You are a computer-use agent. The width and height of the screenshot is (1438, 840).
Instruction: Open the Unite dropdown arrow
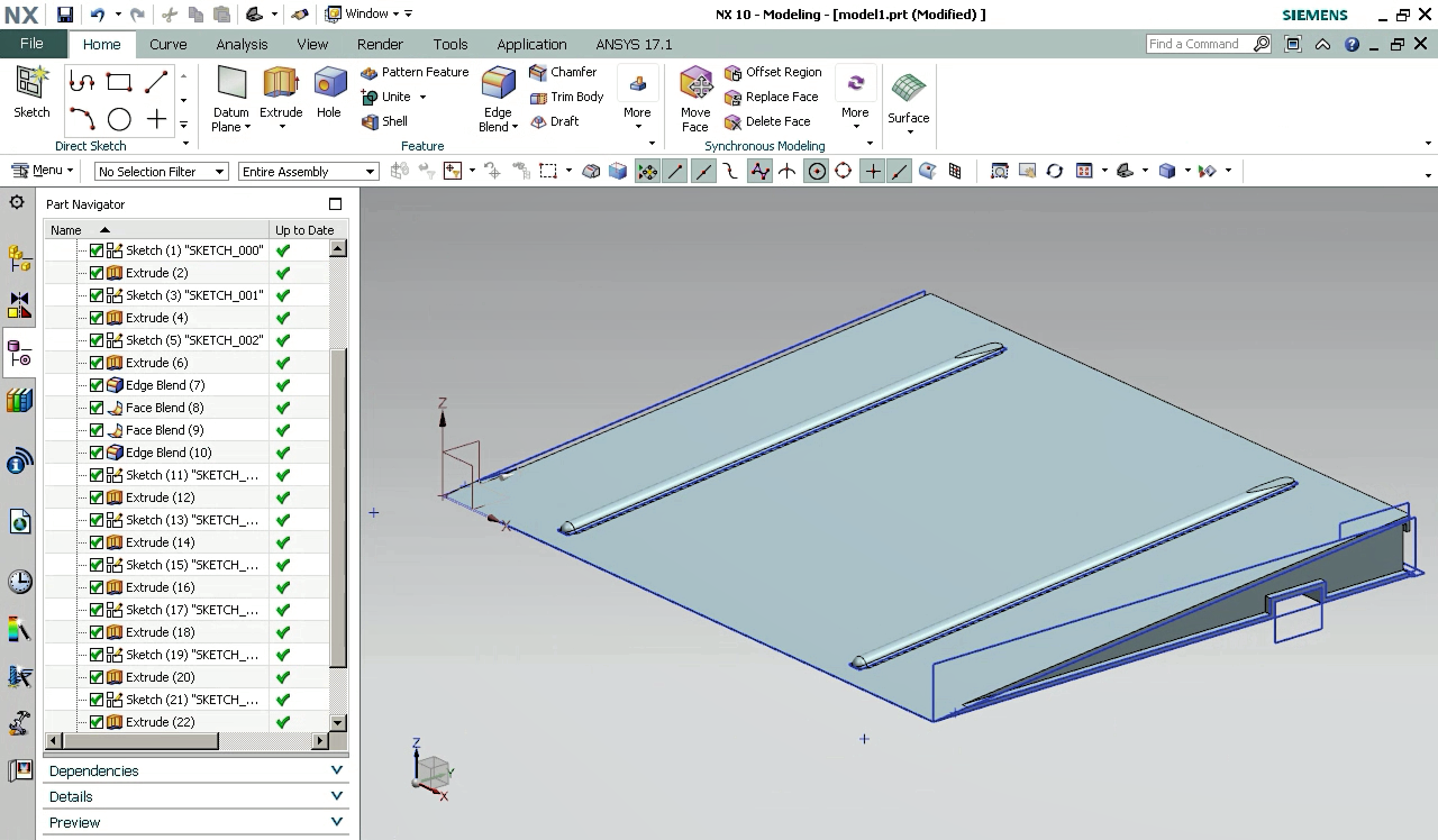[x=423, y=98]
